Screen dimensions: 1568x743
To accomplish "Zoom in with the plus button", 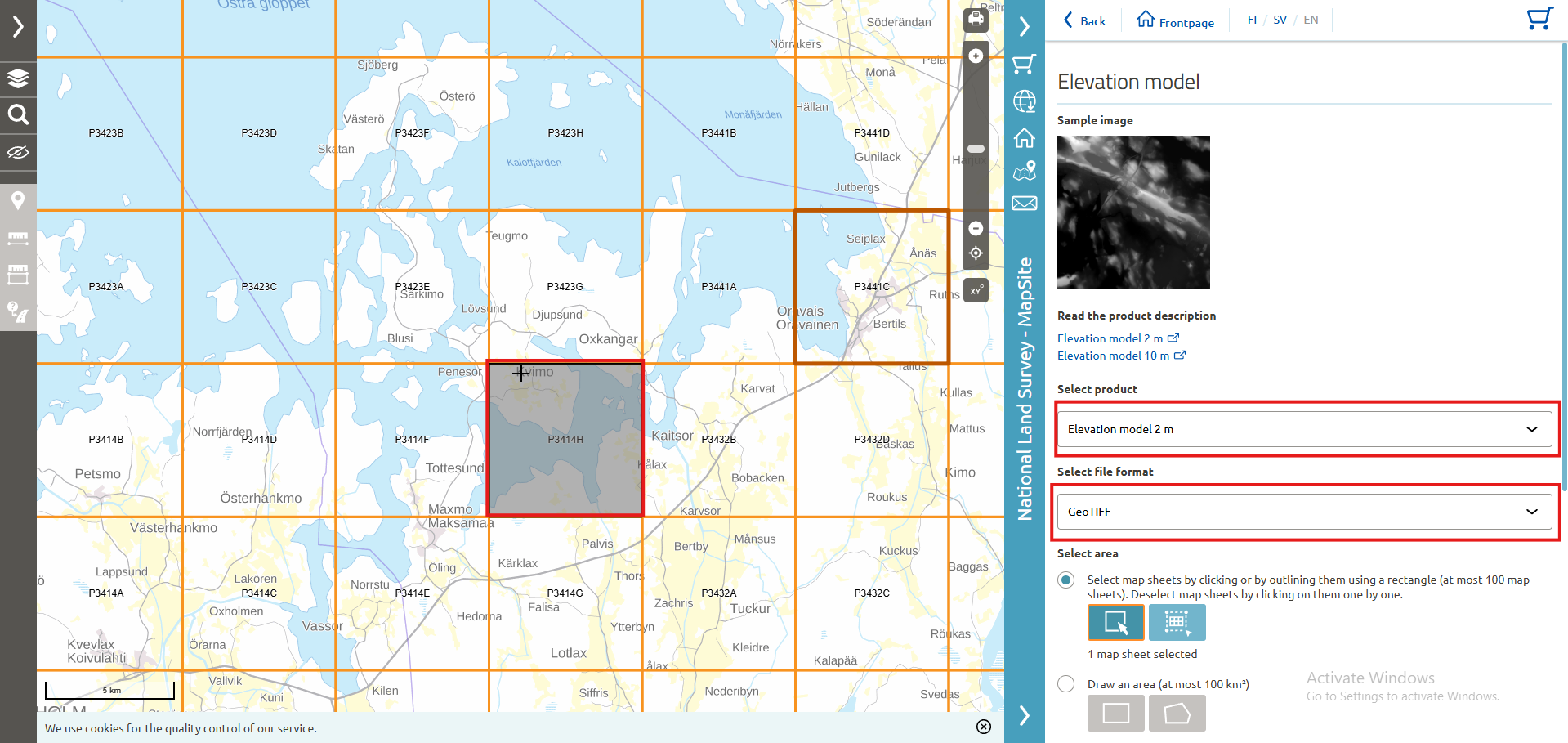I will point(976,56).
